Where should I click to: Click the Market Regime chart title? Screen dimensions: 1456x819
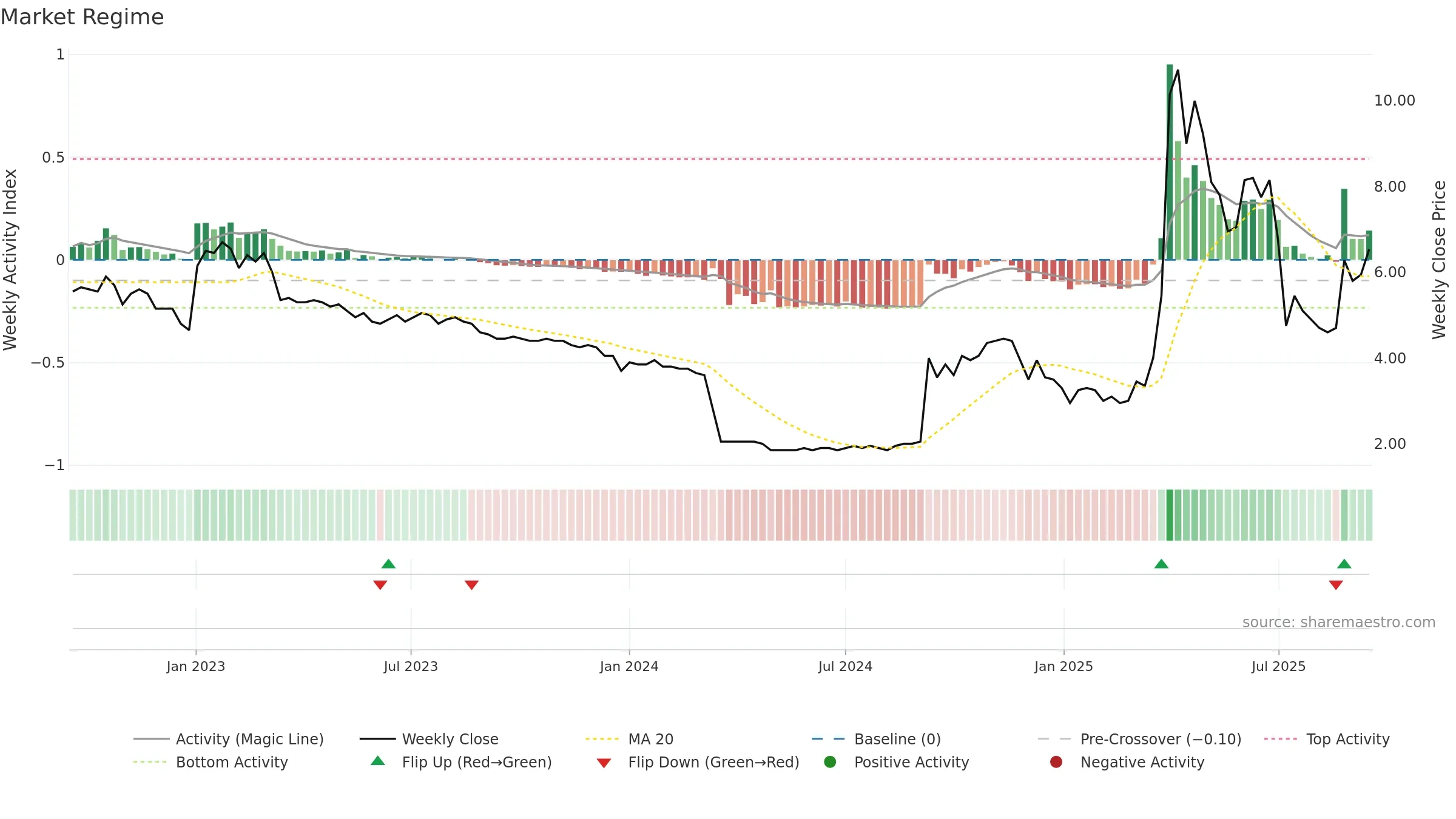coord(82,17)
